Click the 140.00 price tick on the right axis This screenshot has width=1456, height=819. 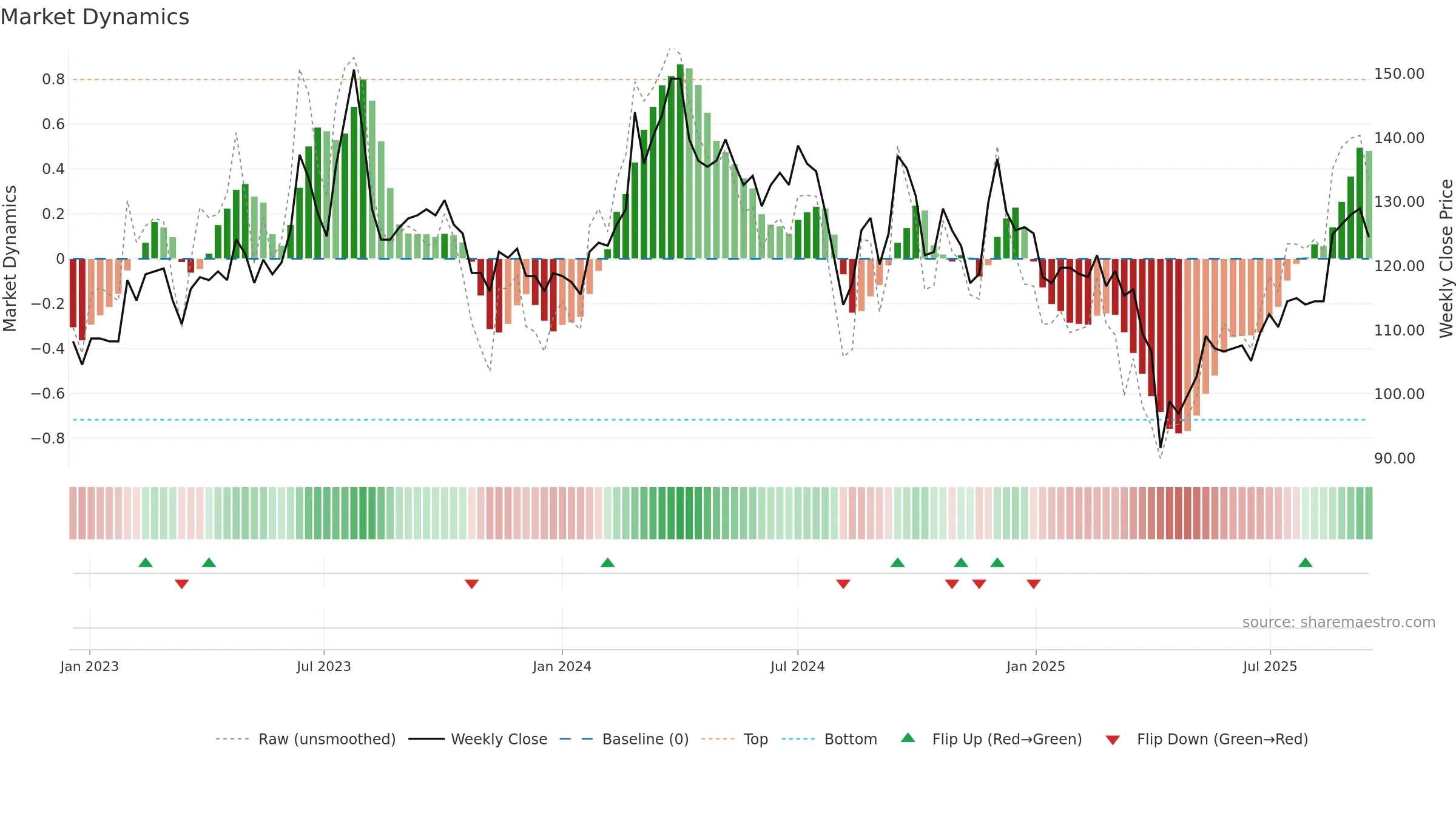click(x=1400, y=138)
